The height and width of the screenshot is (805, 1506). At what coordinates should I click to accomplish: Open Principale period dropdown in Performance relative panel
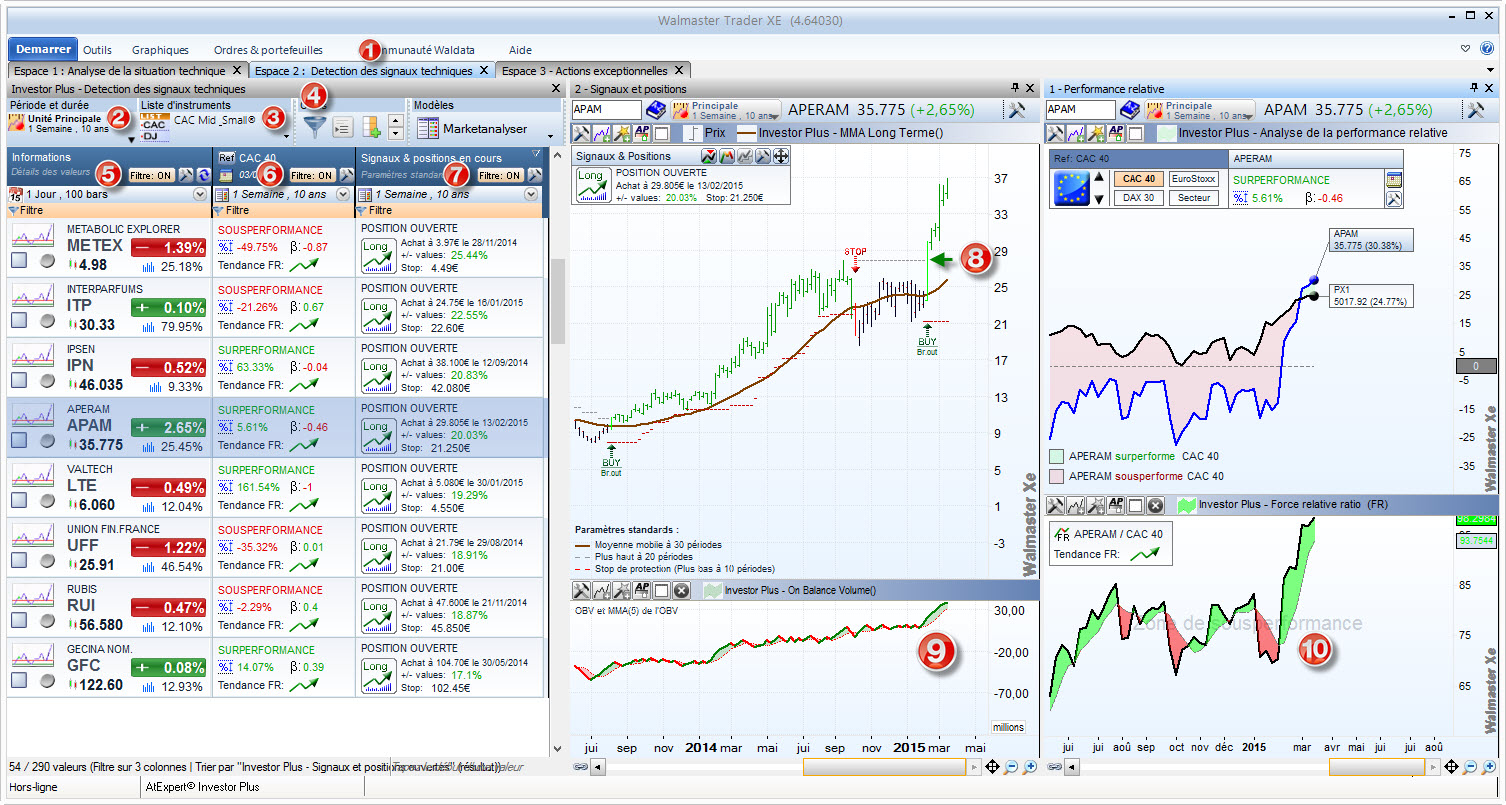(x=1201, y=110)
